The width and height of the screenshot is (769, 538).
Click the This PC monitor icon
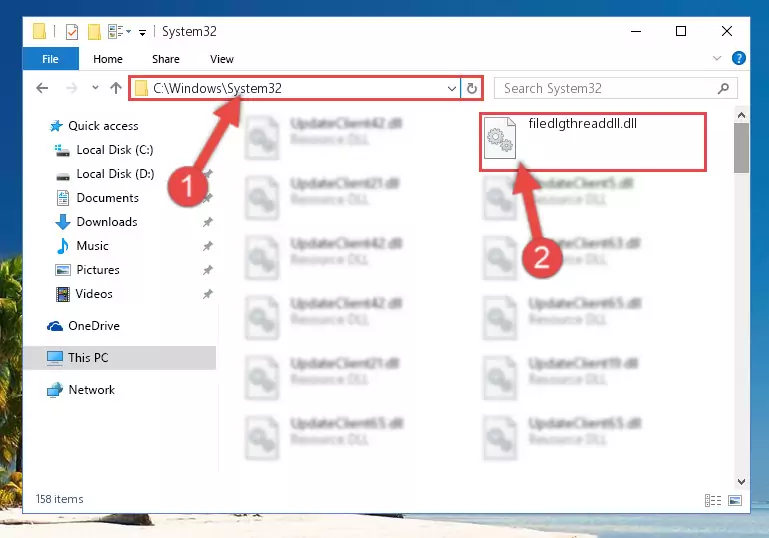(55, 358)
